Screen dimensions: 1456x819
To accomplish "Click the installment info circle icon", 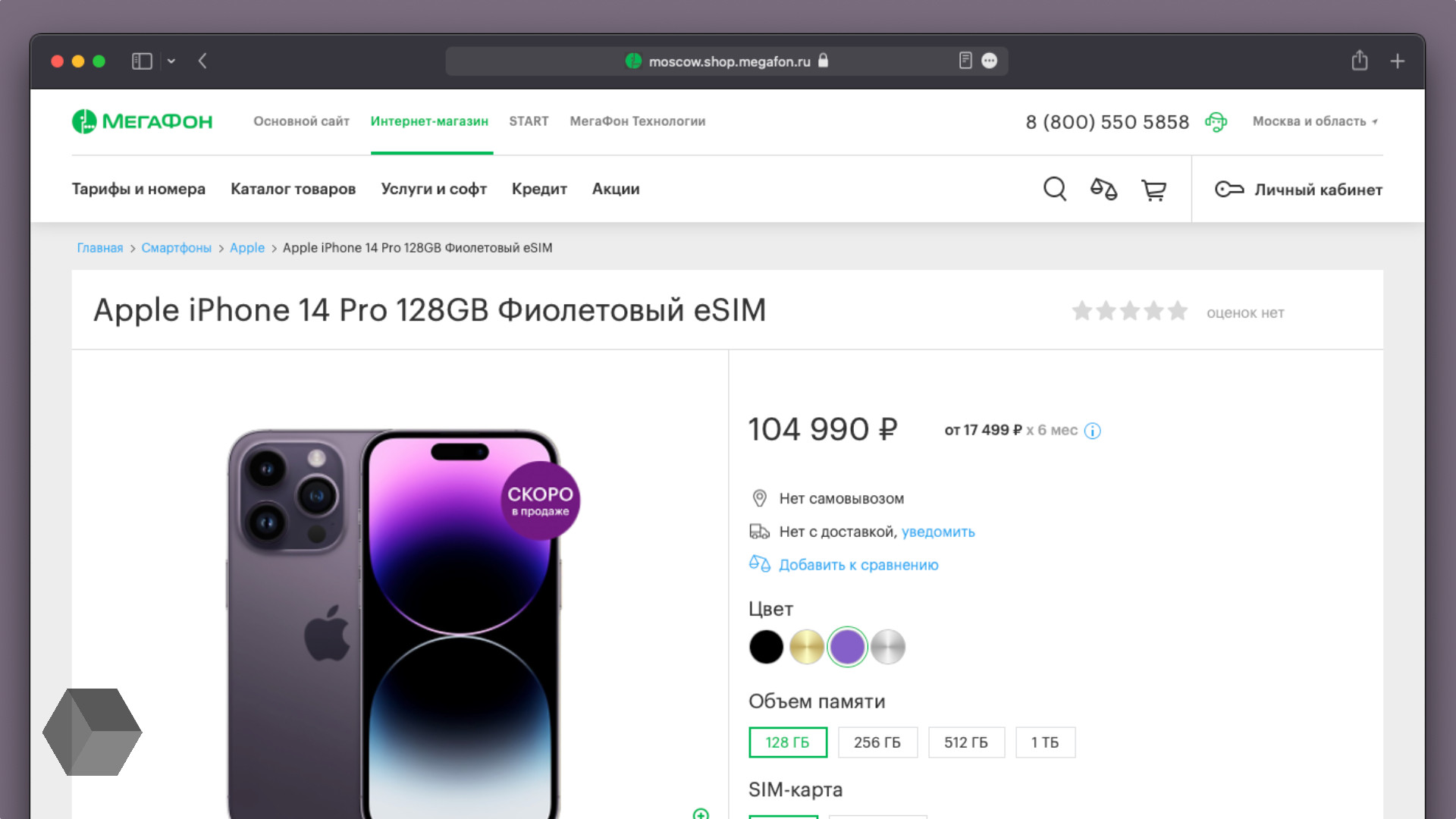I will point(1092,430).
